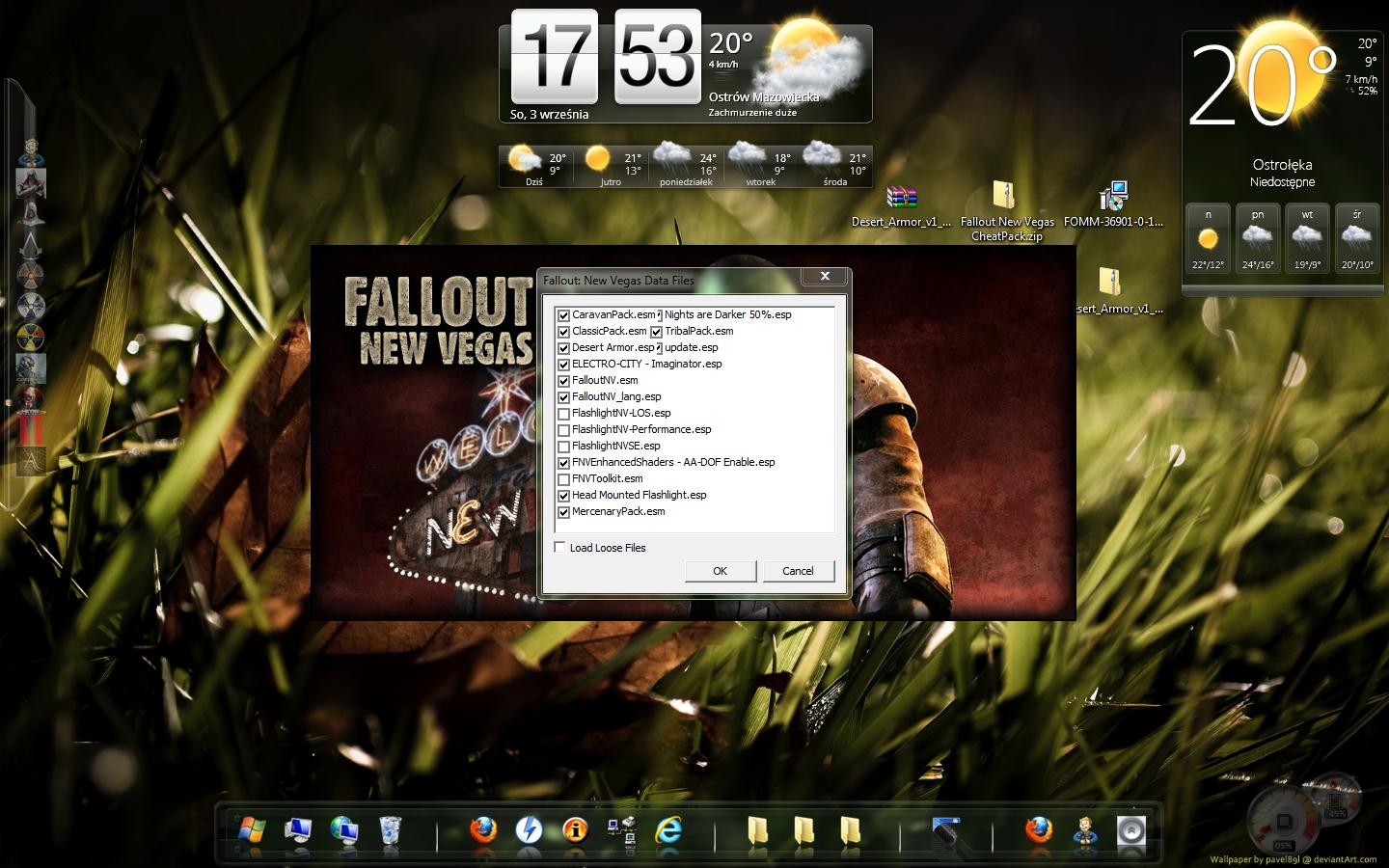Screen dimensions: 1389x868
Task: Uncheck Head Mounted Flashlight.esp
Action: [x=564, y=496]
